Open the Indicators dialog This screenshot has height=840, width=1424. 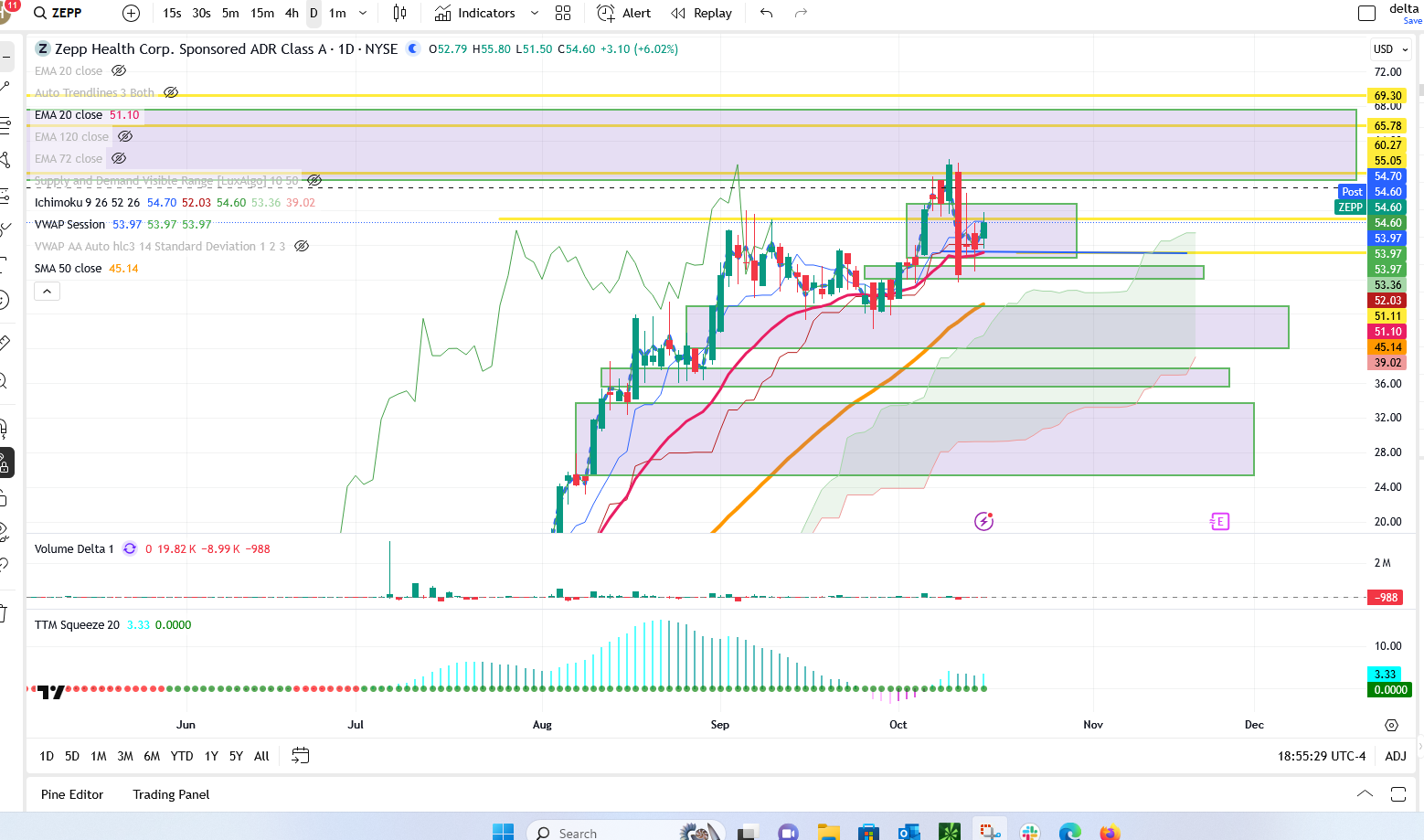point(475,13)
